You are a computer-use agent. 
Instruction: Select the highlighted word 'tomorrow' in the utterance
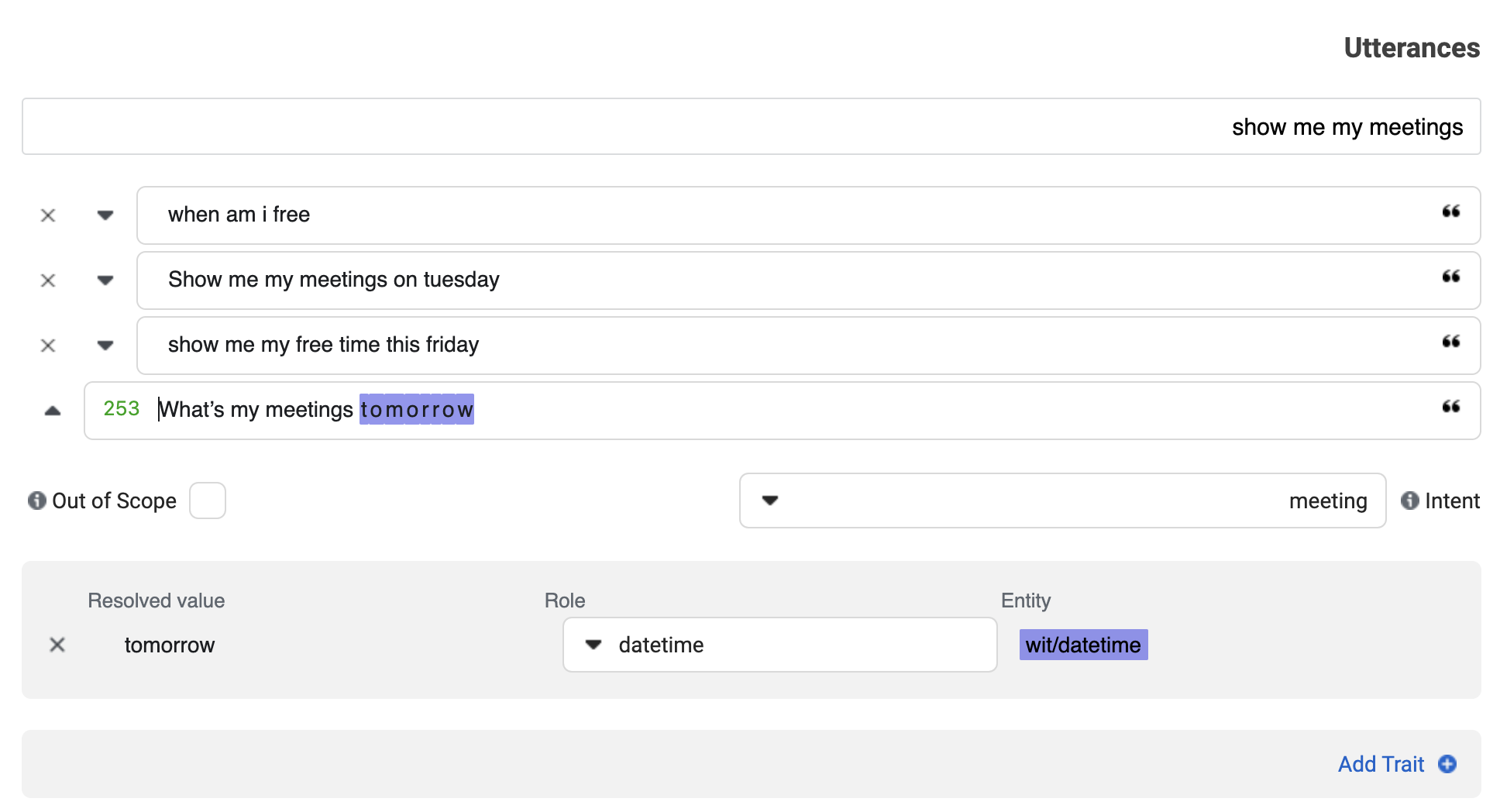click(x=416, y=409)
